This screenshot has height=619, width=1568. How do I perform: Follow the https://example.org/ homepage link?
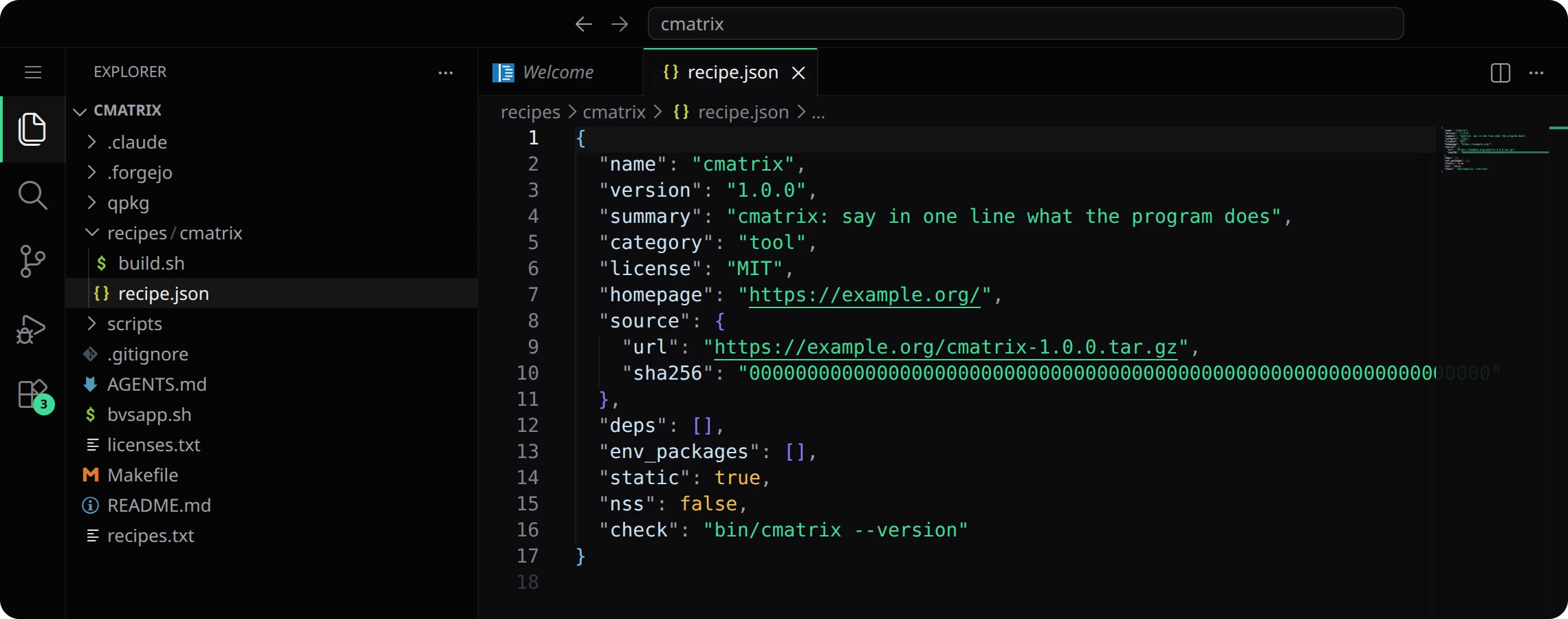tap(864, 295)
